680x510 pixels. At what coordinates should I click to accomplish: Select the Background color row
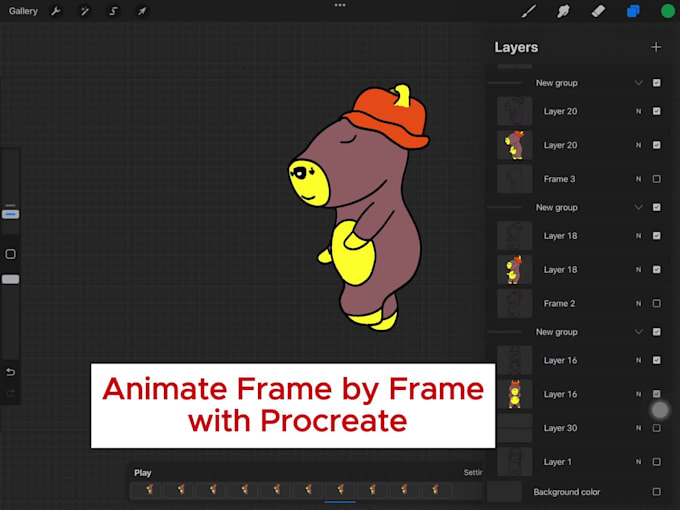pyautogui.click(x=579, y=492)
